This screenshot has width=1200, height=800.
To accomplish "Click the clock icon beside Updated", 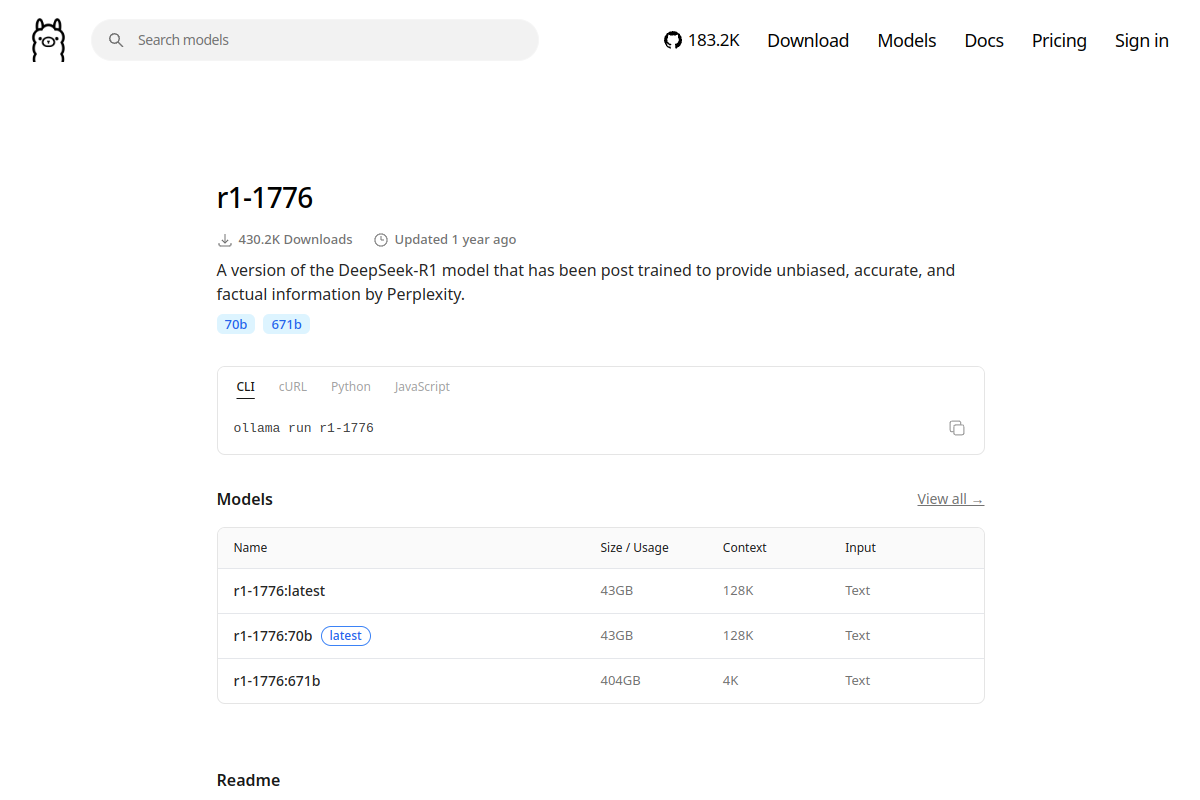I will pyautogui.click(x=381, y=240).
